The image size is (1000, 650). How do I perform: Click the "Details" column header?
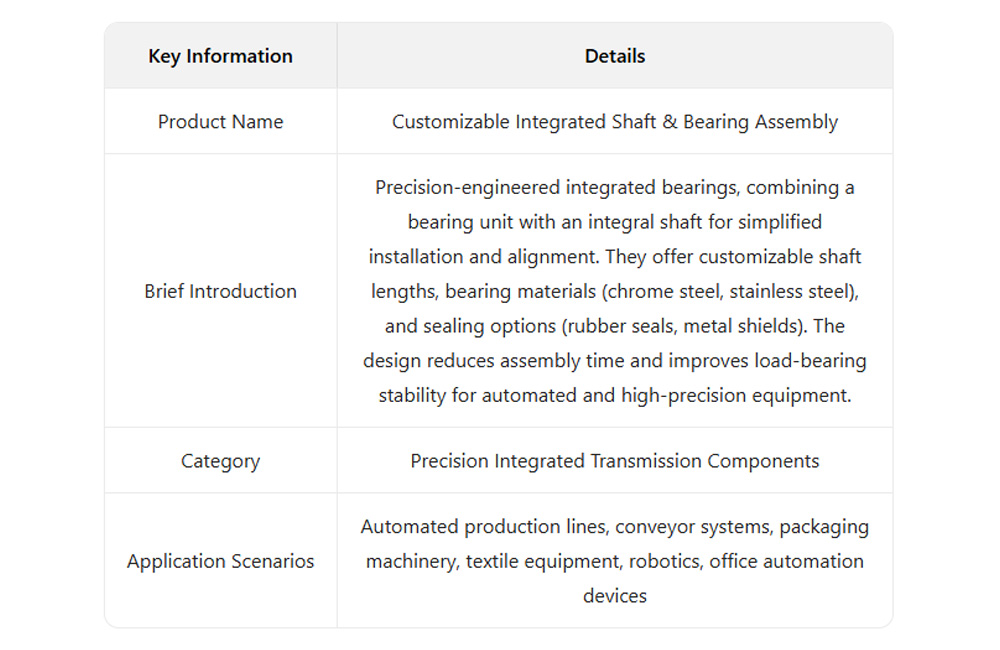point(614,56)
